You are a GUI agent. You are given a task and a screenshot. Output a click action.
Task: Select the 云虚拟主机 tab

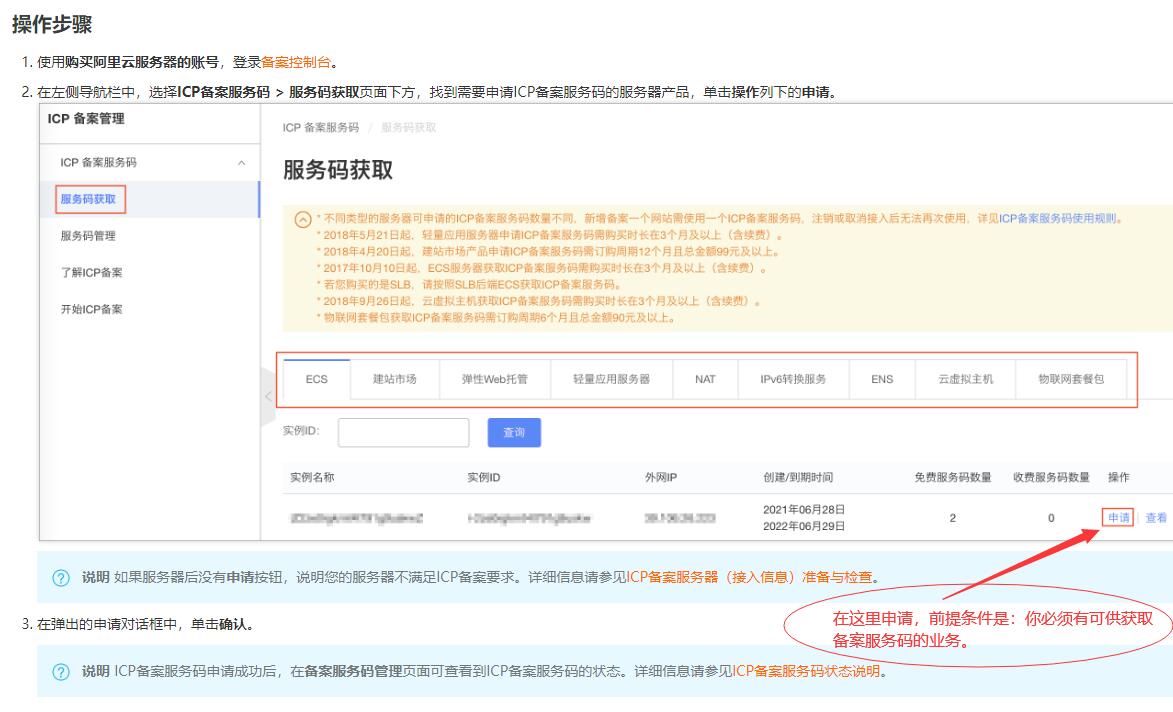[965, 379]
